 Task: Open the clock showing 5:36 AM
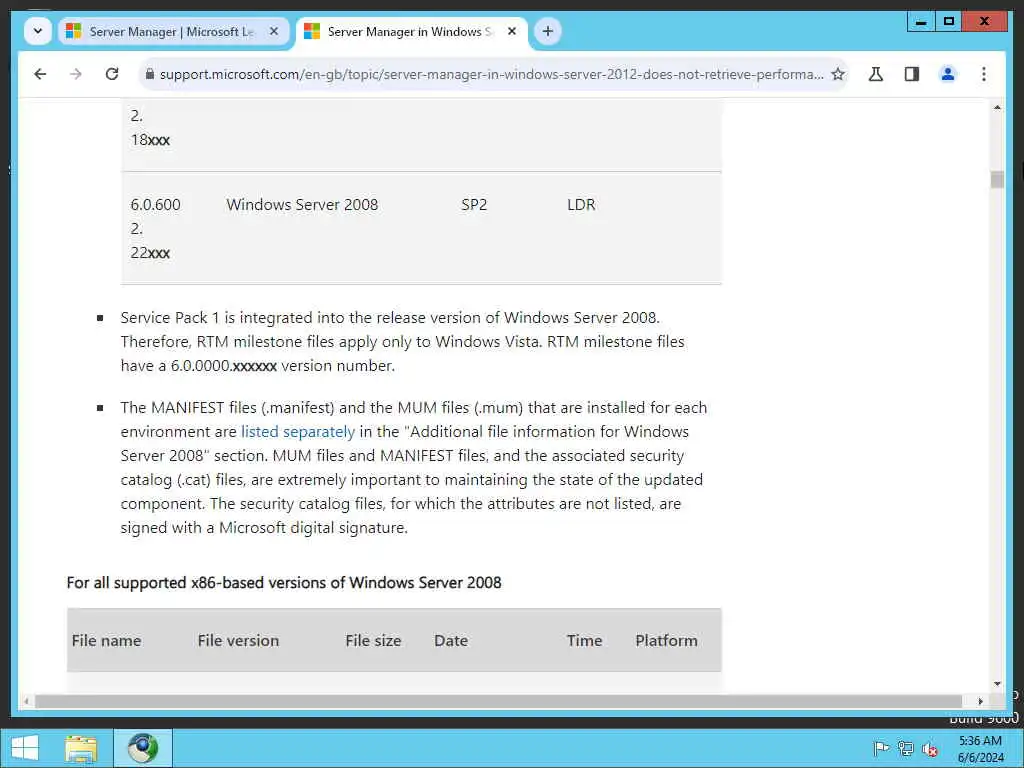pyautogui.click(x=980, y=748)
